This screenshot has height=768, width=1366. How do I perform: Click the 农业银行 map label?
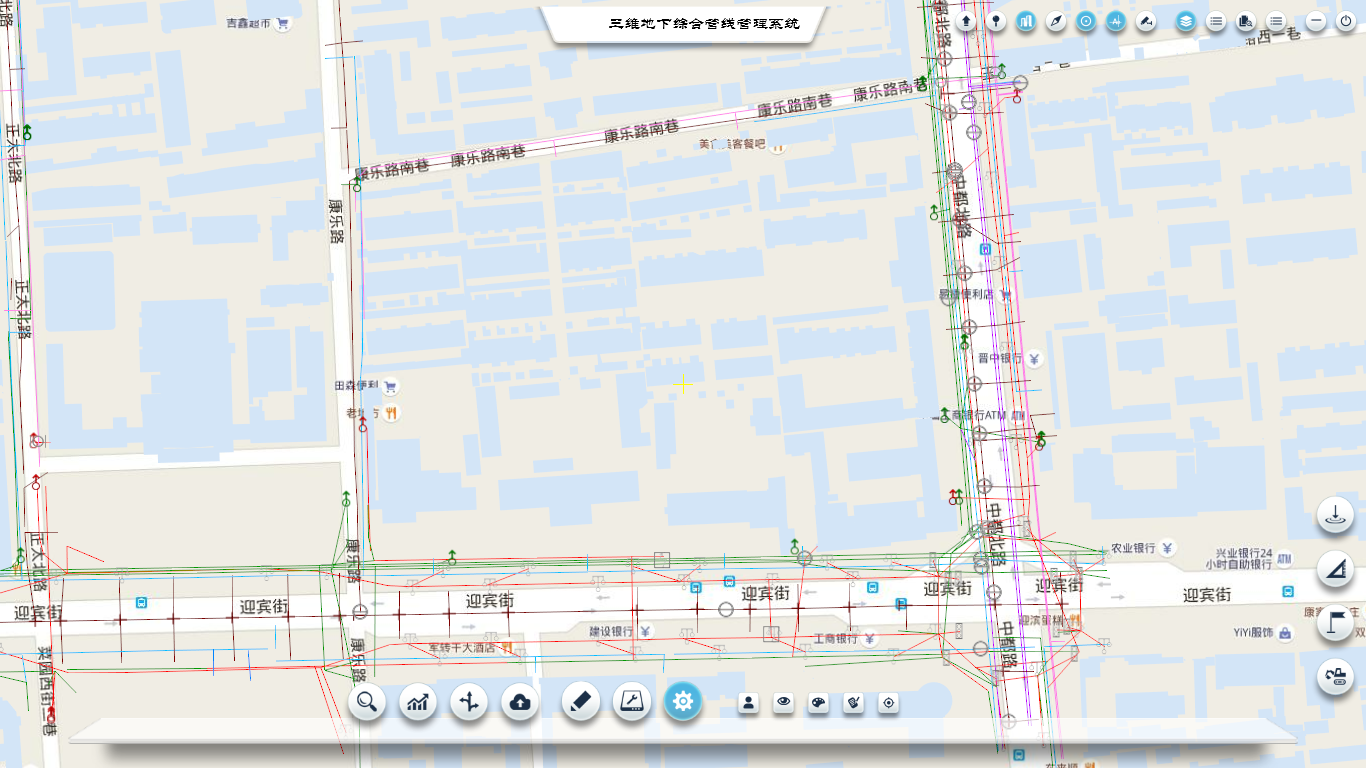coord(1133,549)
